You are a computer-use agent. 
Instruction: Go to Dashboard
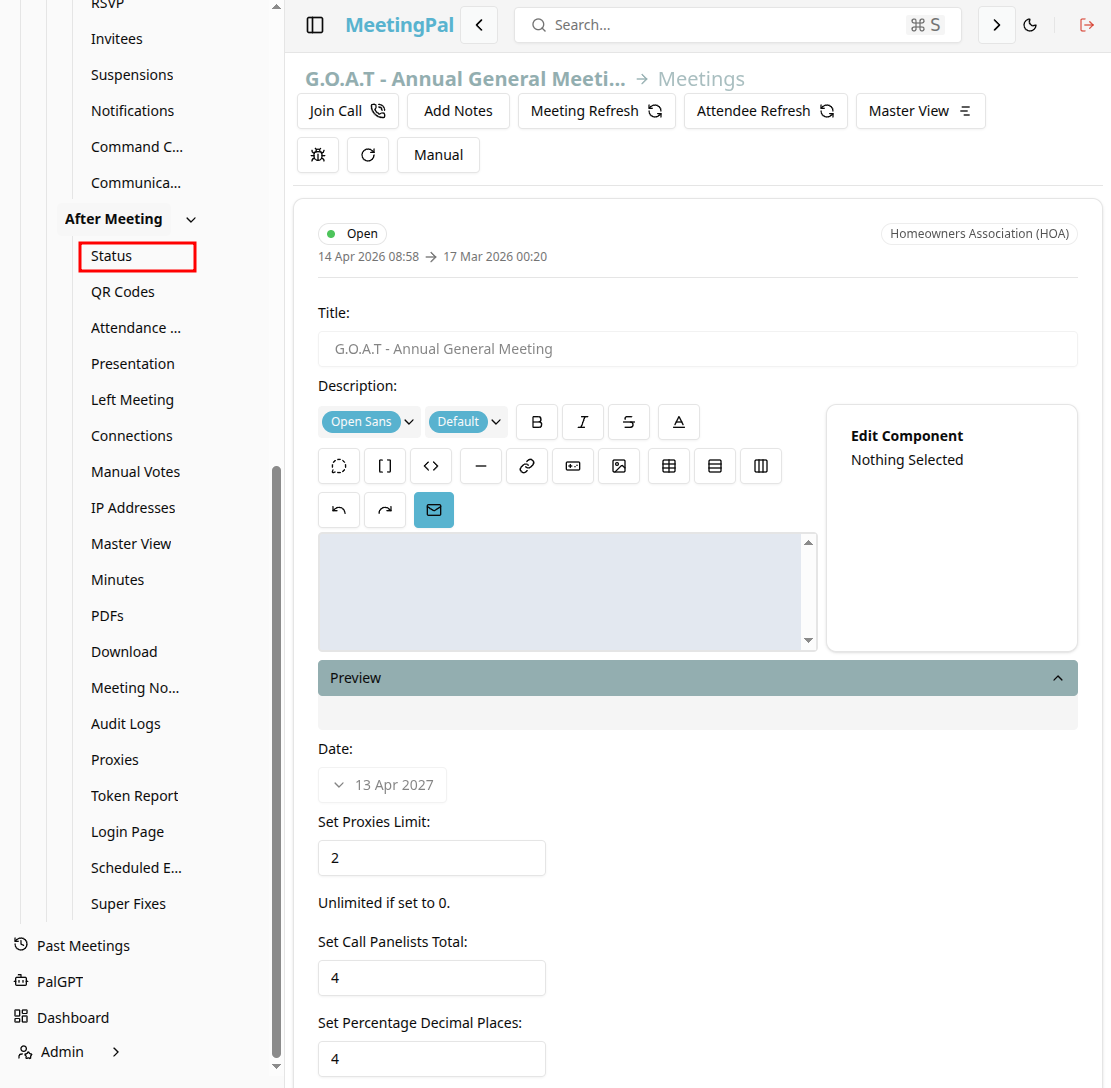coord(62,1018)
